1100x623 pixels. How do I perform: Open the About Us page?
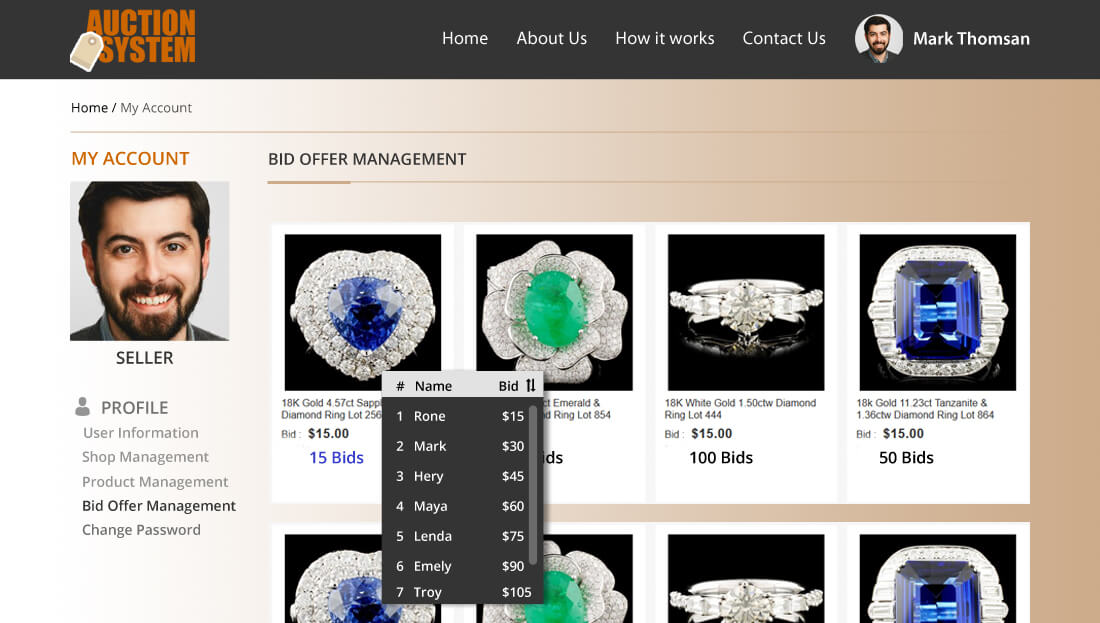point(551,38)
